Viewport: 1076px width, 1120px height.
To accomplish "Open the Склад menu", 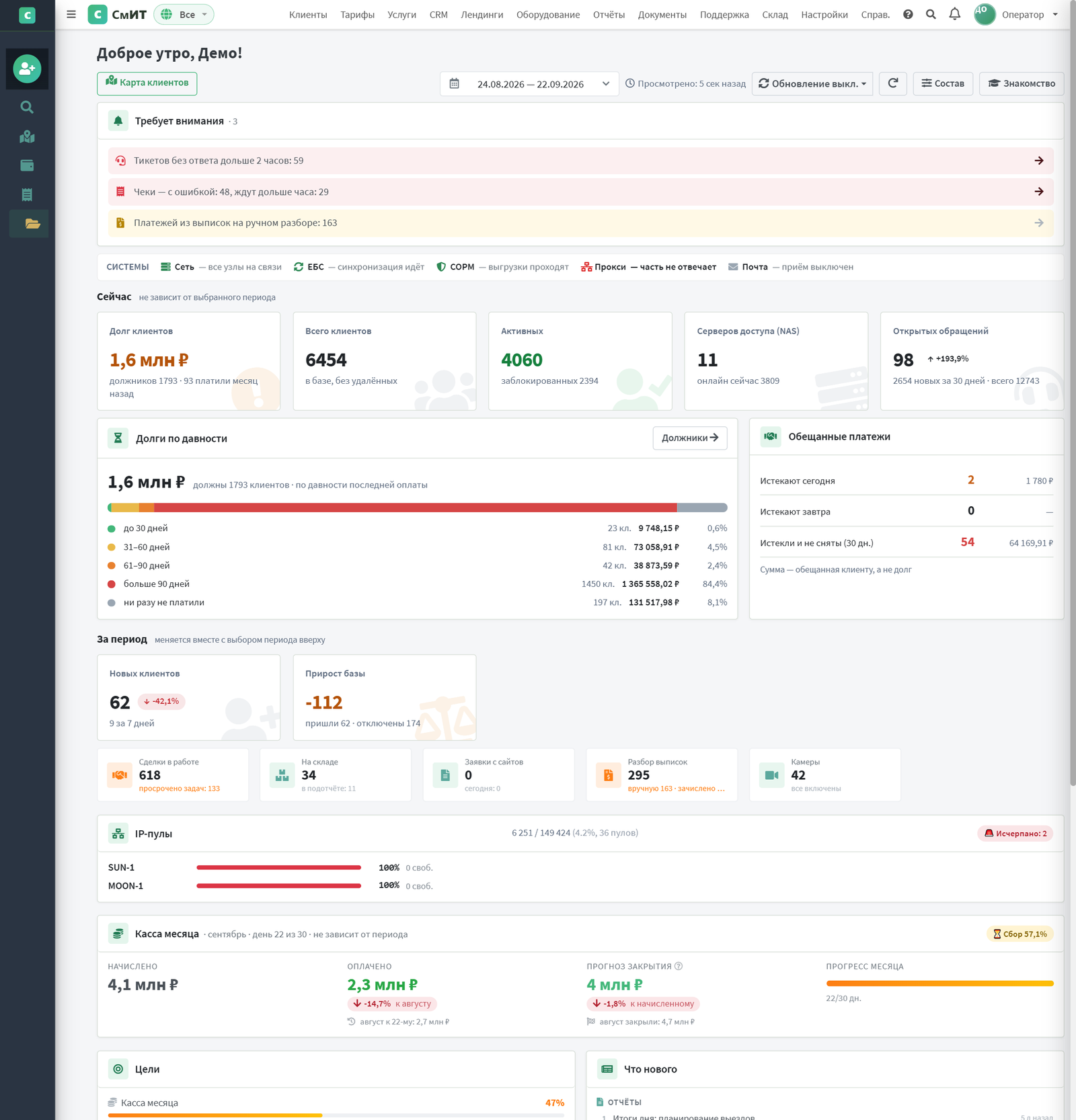I will [x=775, y=15].
